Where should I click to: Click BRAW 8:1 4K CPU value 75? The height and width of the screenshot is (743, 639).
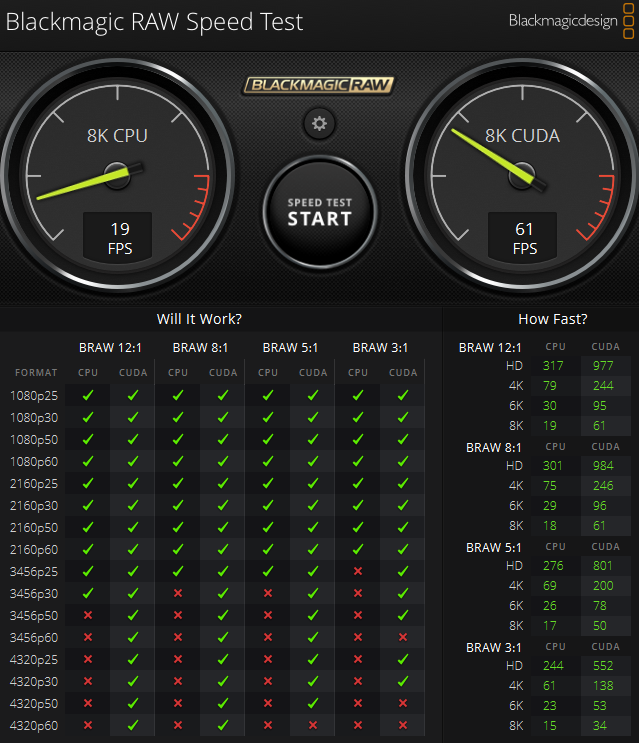[550, 486]
